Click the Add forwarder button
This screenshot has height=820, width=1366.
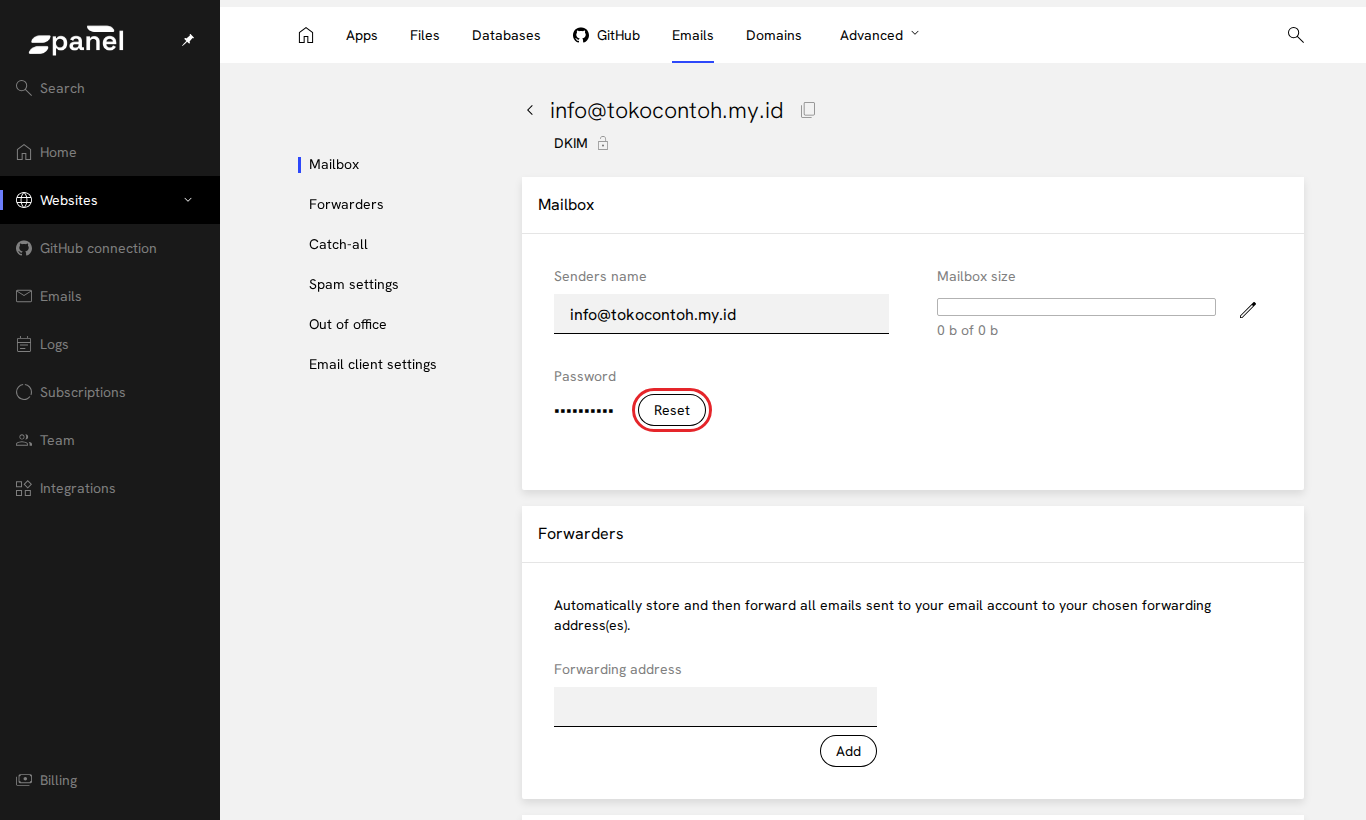[848, 751]
